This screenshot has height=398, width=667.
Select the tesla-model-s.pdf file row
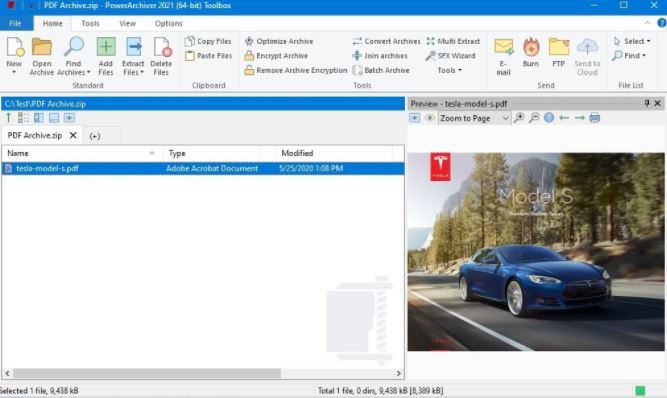203,168
